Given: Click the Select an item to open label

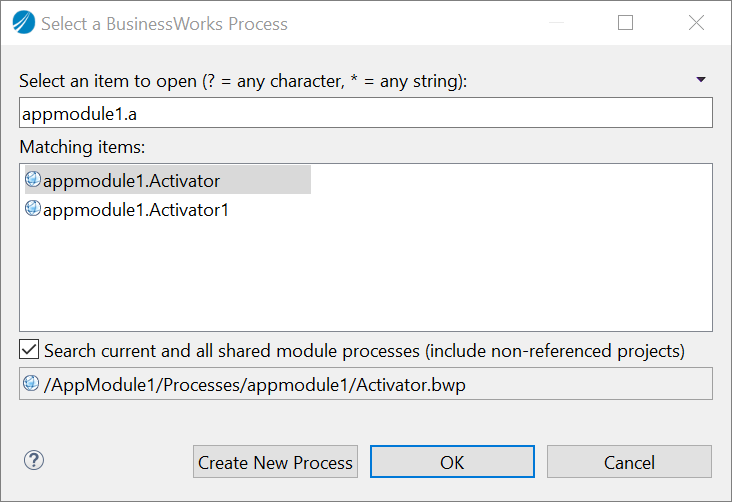Looking at the screenshot, I should [x=243, y=80].
